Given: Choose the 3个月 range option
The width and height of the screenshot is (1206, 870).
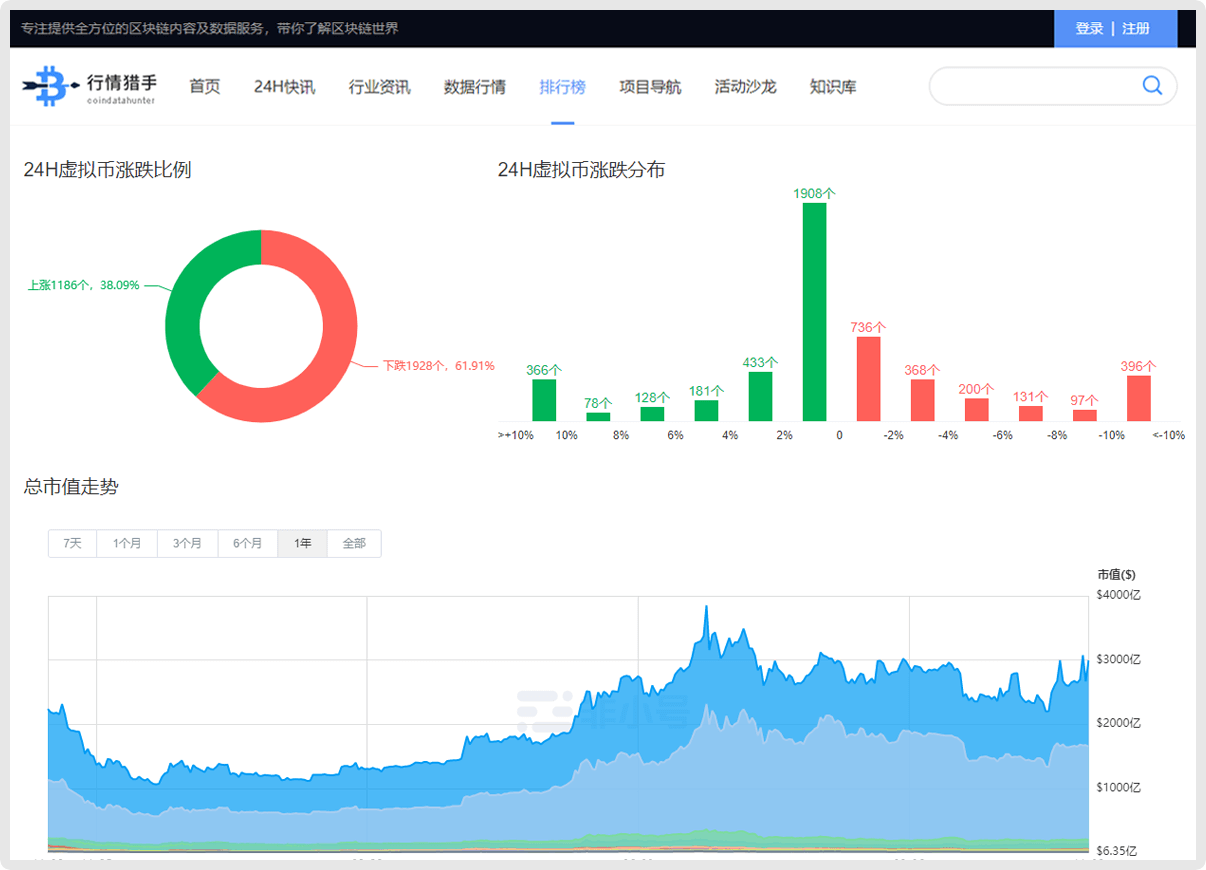Looking at the screenshot, I should click(187, 544).
